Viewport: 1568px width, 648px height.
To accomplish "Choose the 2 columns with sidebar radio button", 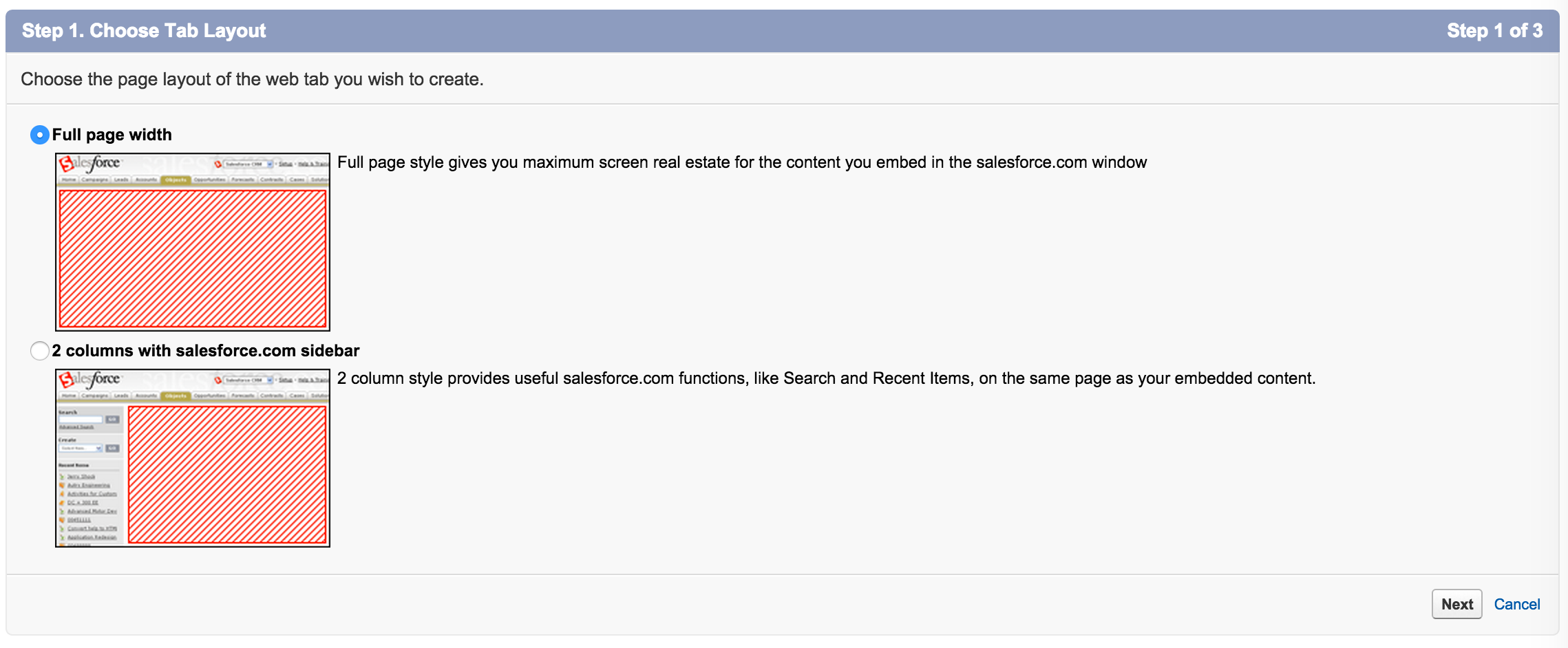I will coord(40,351).
